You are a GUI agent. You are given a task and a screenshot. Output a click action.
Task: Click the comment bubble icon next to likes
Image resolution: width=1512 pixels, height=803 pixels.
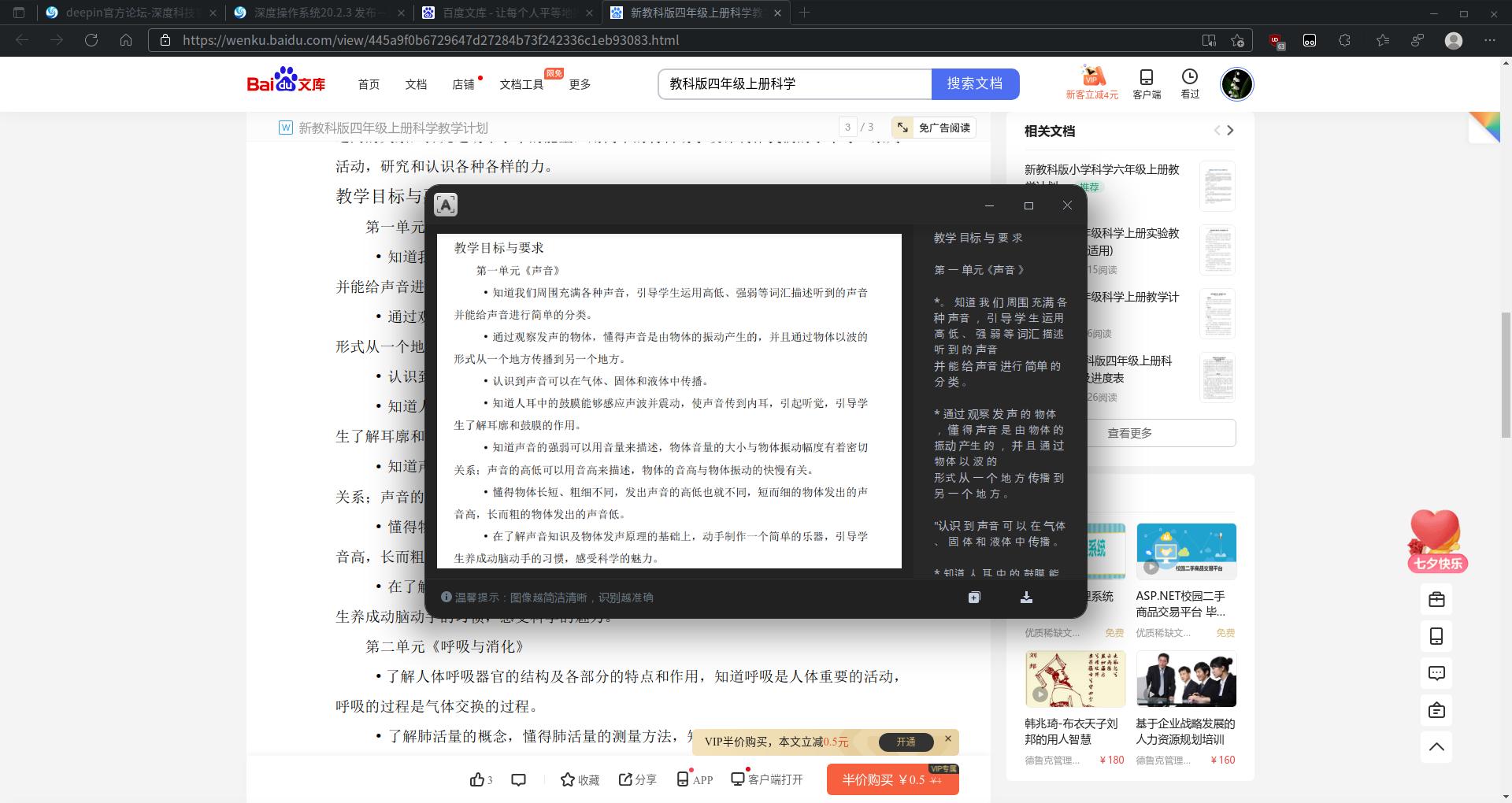point(518,779)
